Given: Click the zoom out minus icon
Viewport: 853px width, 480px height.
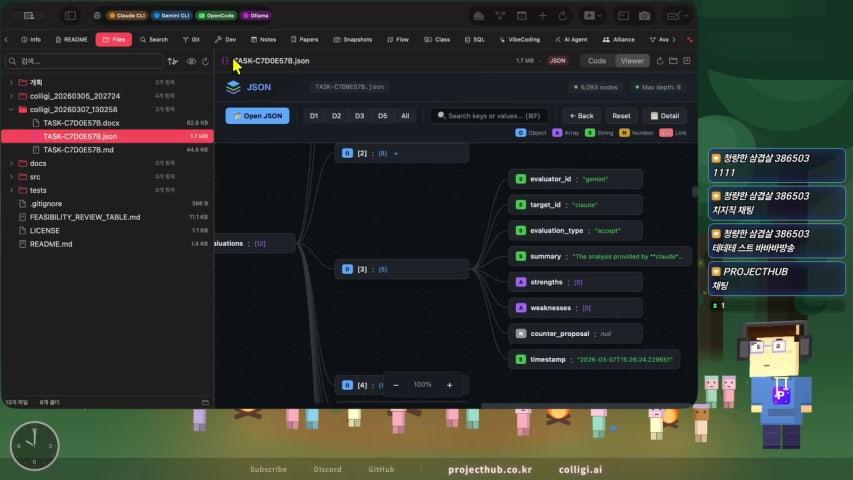Looking at the screenshot, I should coord(396,385).
